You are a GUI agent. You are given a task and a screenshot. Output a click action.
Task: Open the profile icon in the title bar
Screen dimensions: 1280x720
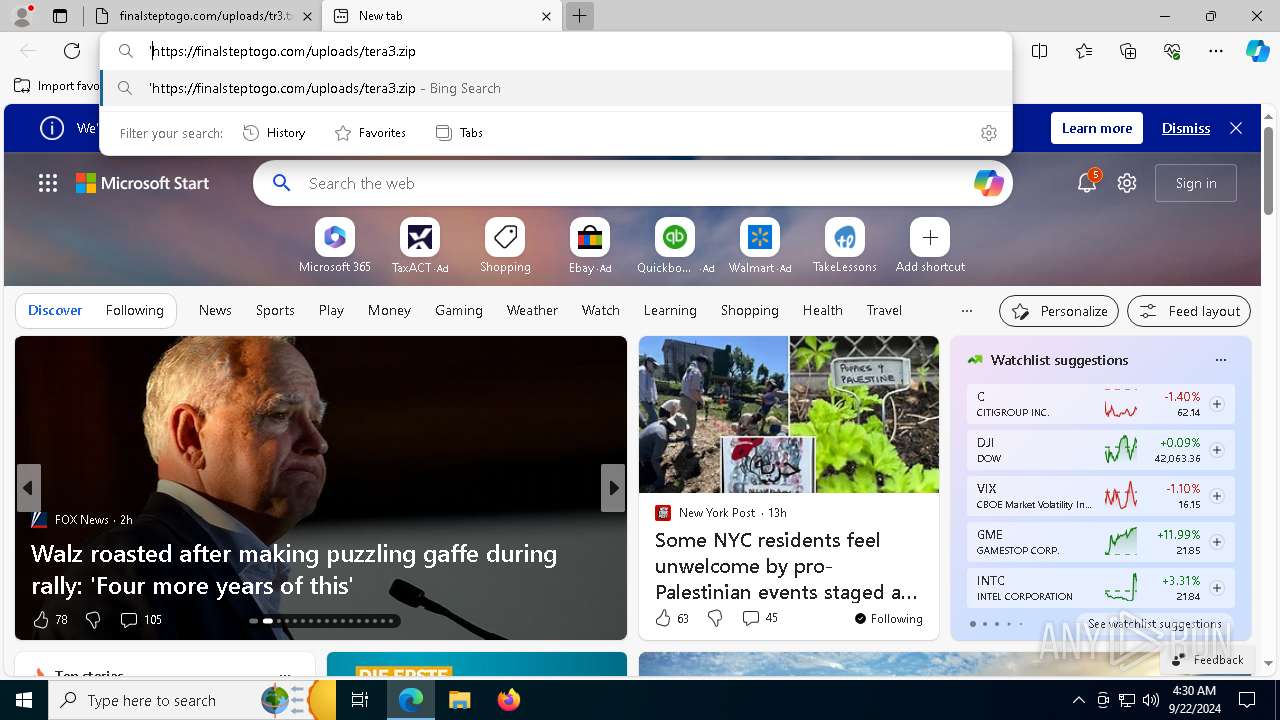pyautogui.click(x=22, y=16)
